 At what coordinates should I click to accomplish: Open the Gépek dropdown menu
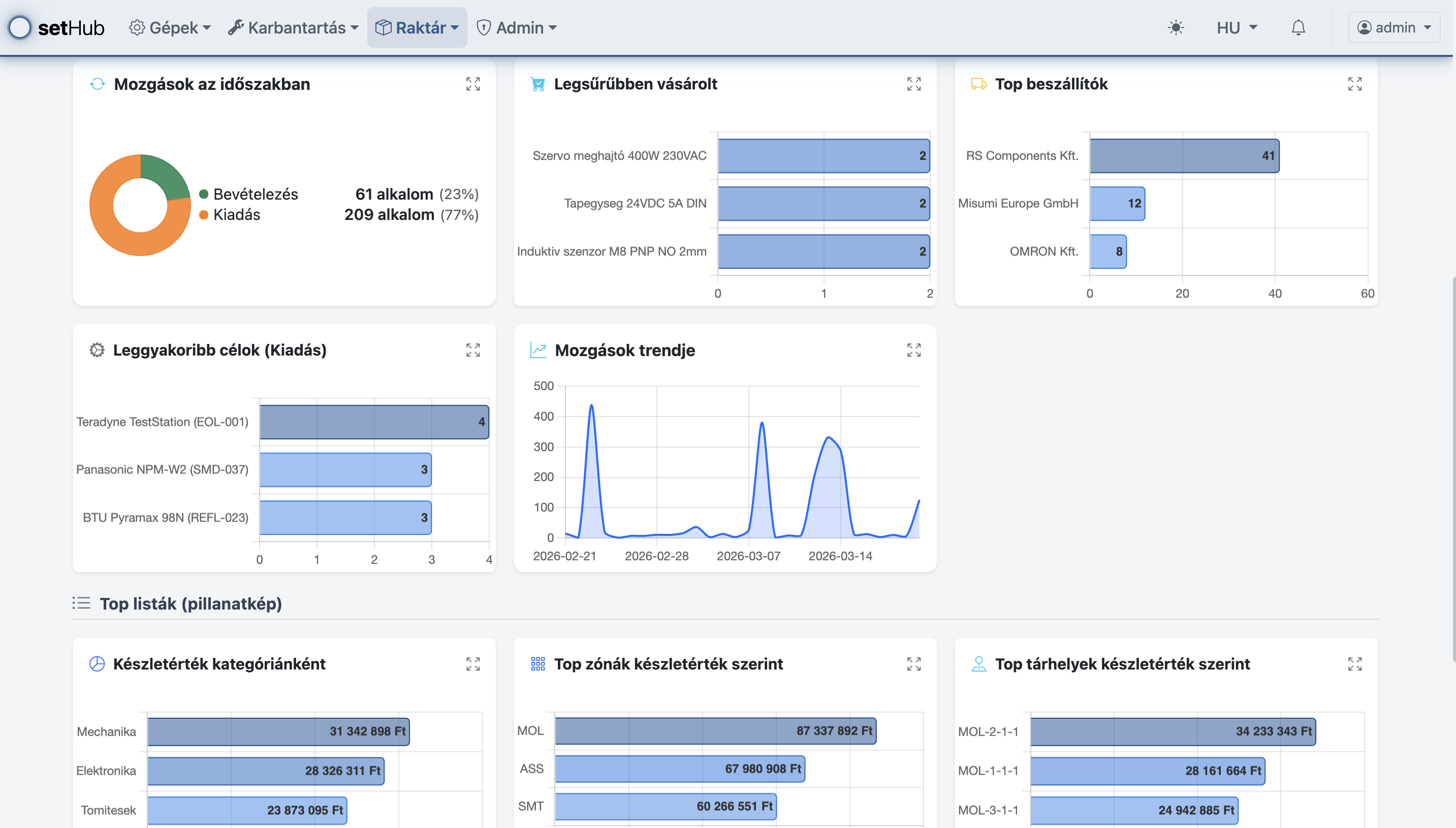coord(170,28)
